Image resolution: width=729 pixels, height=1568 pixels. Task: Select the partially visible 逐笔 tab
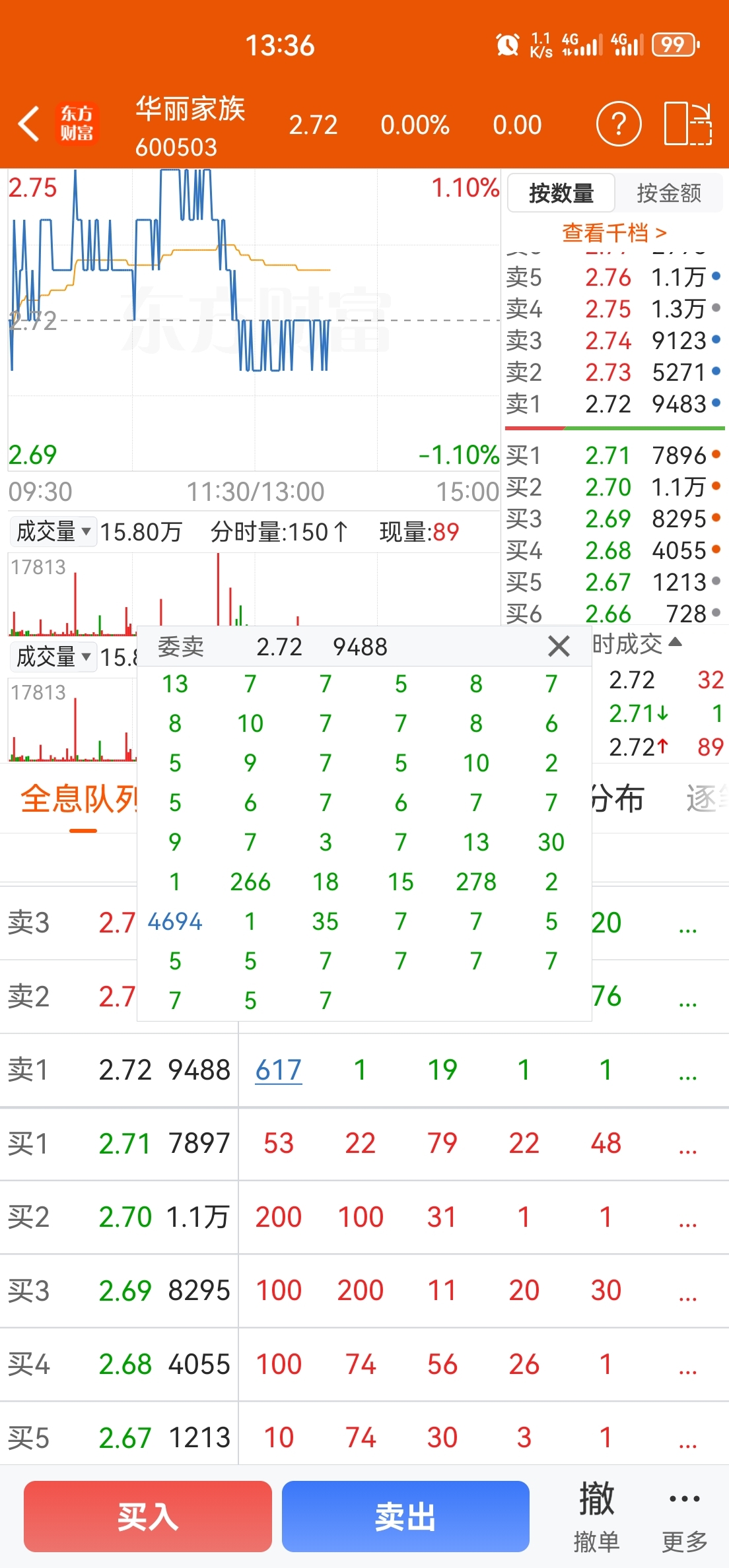pos(707,799)
